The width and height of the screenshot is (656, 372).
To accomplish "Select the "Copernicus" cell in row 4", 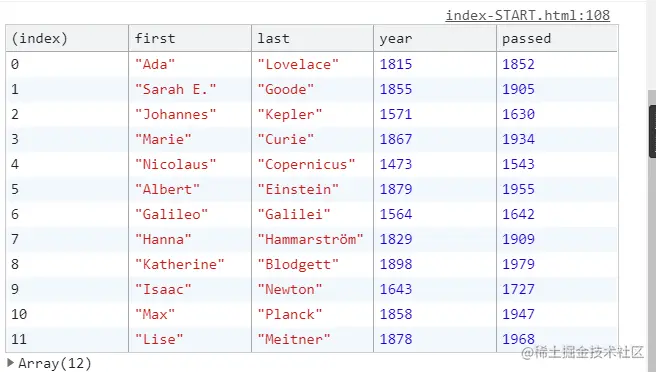I will tap(306, 164).
